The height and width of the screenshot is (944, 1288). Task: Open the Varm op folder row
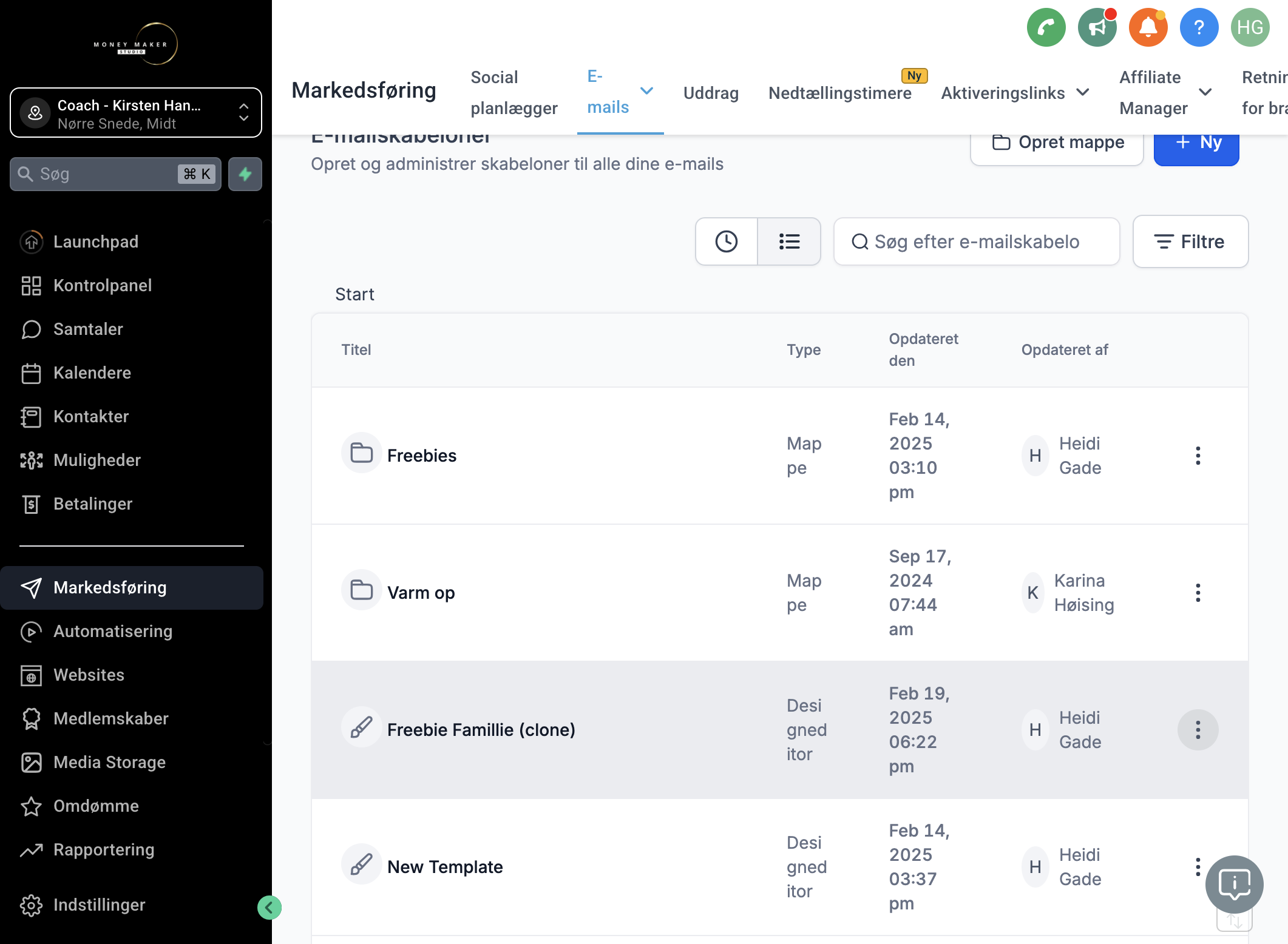pyautogui.click(x=779, y=593)
